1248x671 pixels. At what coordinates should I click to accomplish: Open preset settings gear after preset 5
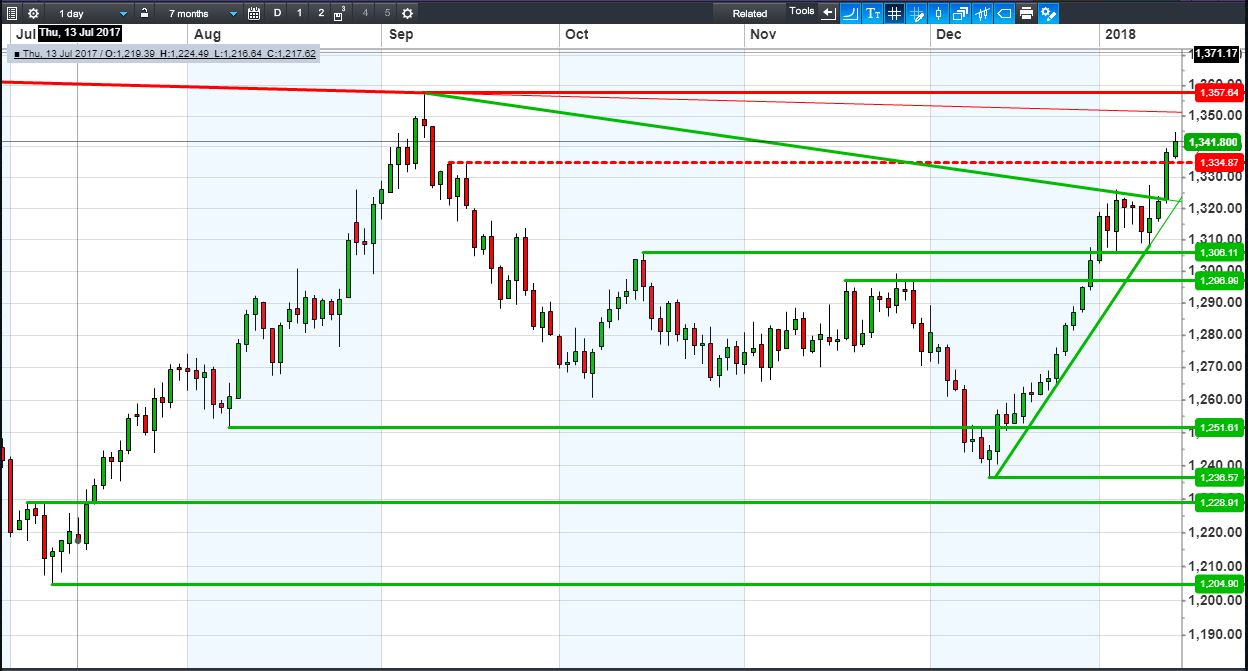tap(407, 14)
